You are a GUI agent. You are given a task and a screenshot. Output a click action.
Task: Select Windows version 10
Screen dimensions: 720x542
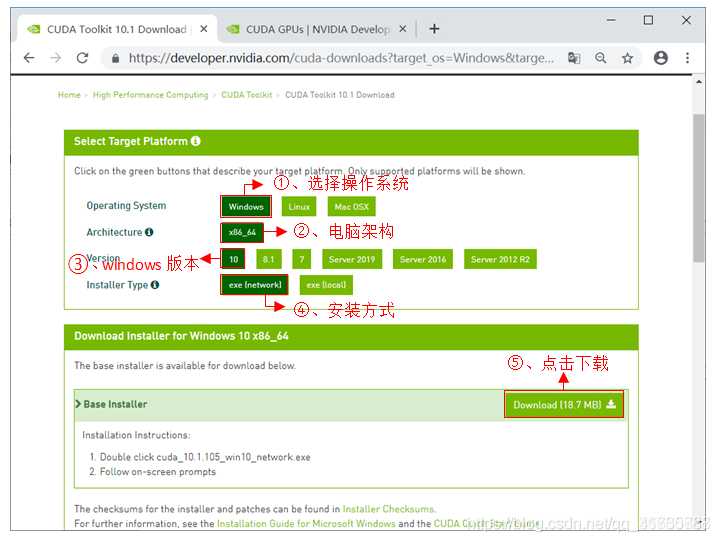pyautogui.click(x=233, y=259)
